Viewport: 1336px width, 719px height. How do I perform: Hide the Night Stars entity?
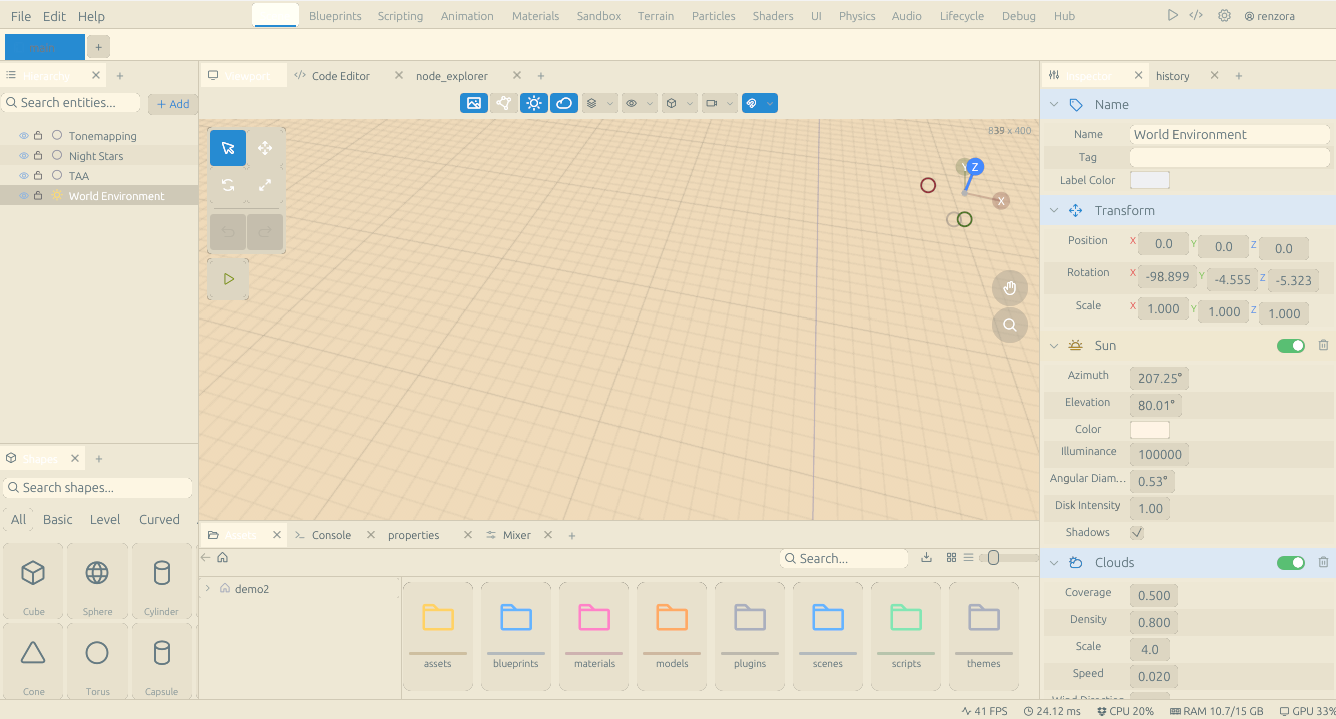[24, 156]
